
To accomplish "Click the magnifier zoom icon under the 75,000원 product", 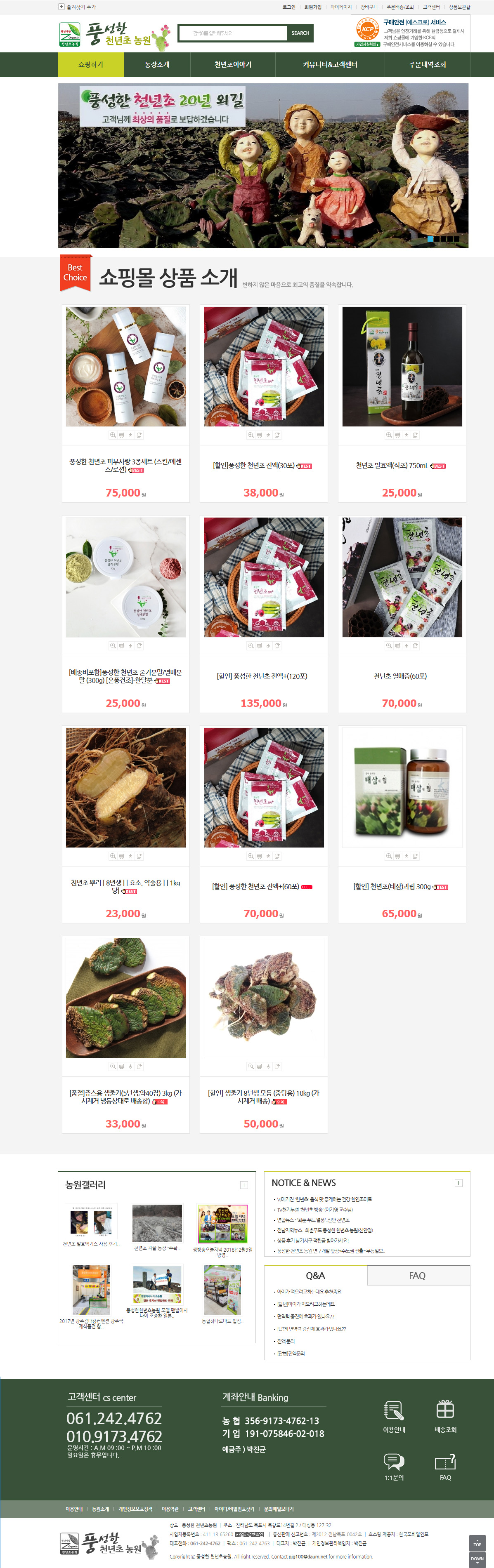I will point(113,435).
